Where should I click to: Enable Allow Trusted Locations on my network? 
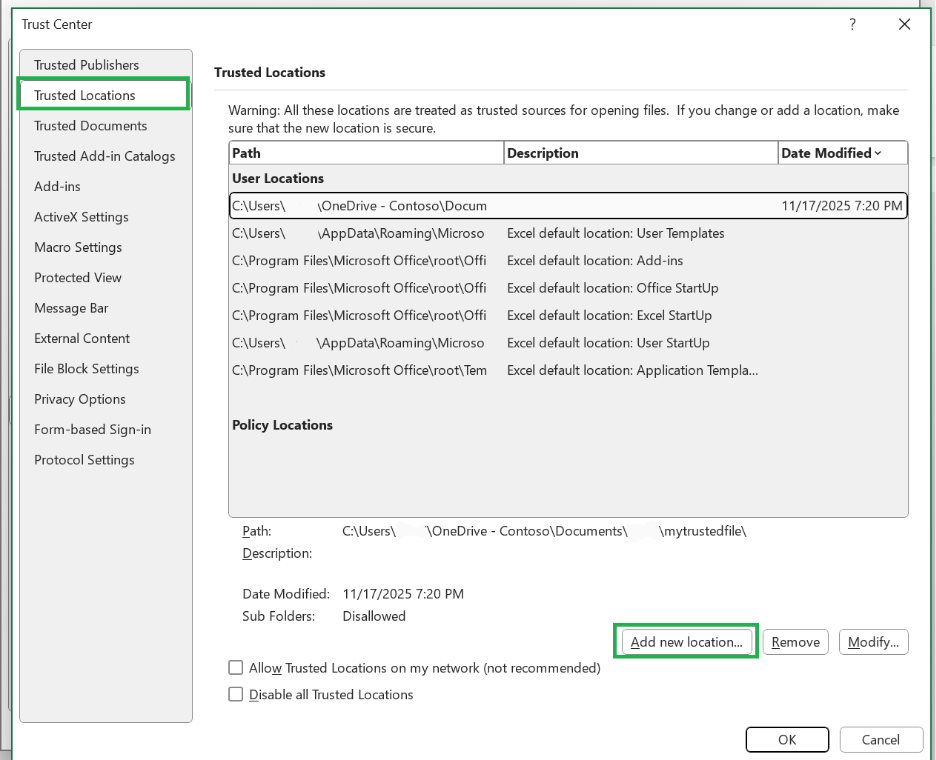coord(235,667)
